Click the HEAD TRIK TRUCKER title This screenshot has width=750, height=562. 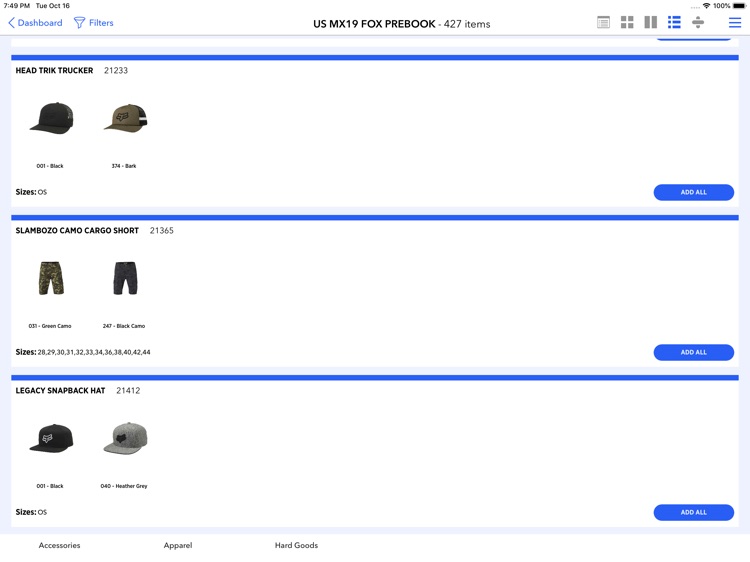click(54, 70)
